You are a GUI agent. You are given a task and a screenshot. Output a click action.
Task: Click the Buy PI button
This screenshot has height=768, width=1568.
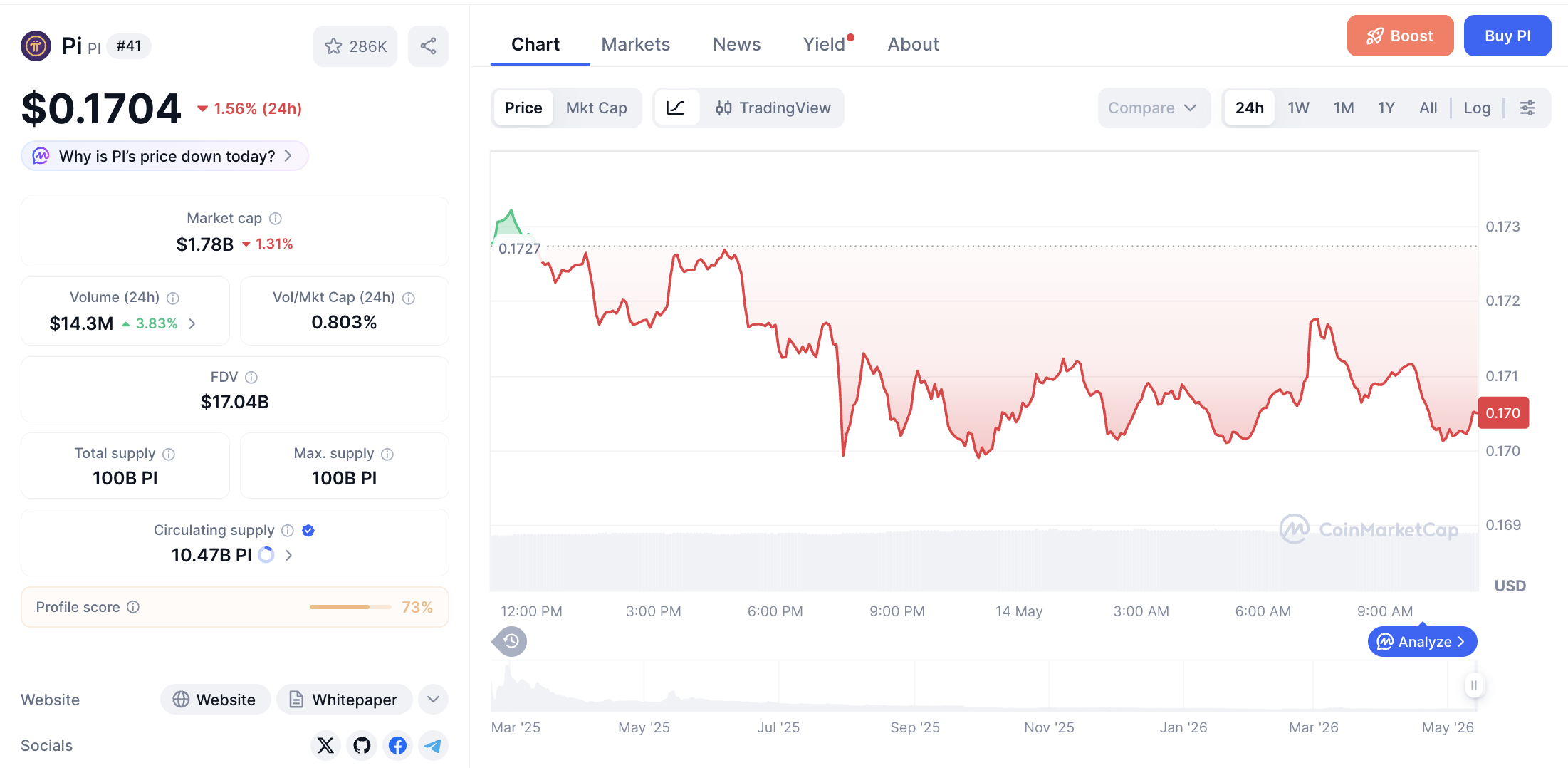(1507, 36)
